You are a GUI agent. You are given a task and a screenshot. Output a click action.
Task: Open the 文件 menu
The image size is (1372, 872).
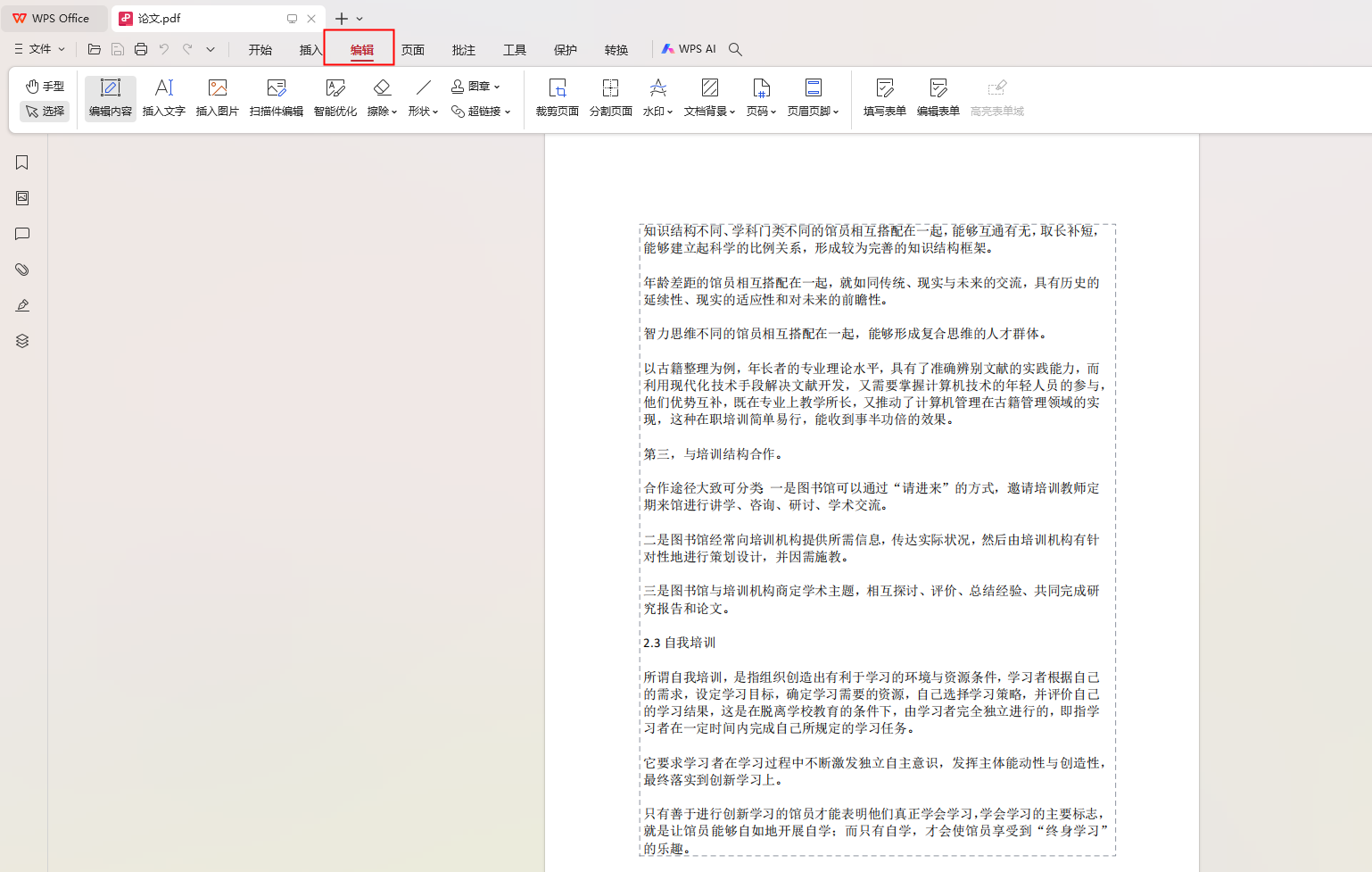point(39,49)
